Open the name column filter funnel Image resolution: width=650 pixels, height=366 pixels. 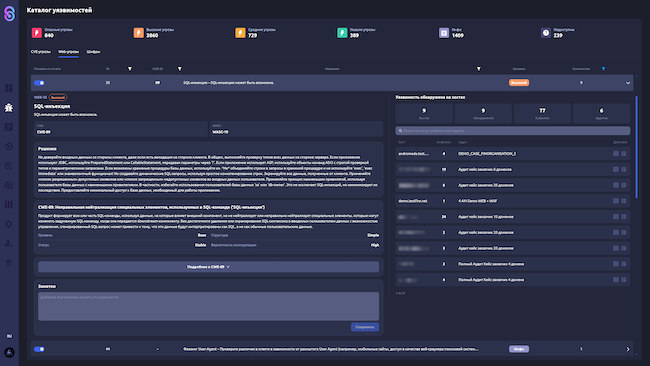coord(479,69)
